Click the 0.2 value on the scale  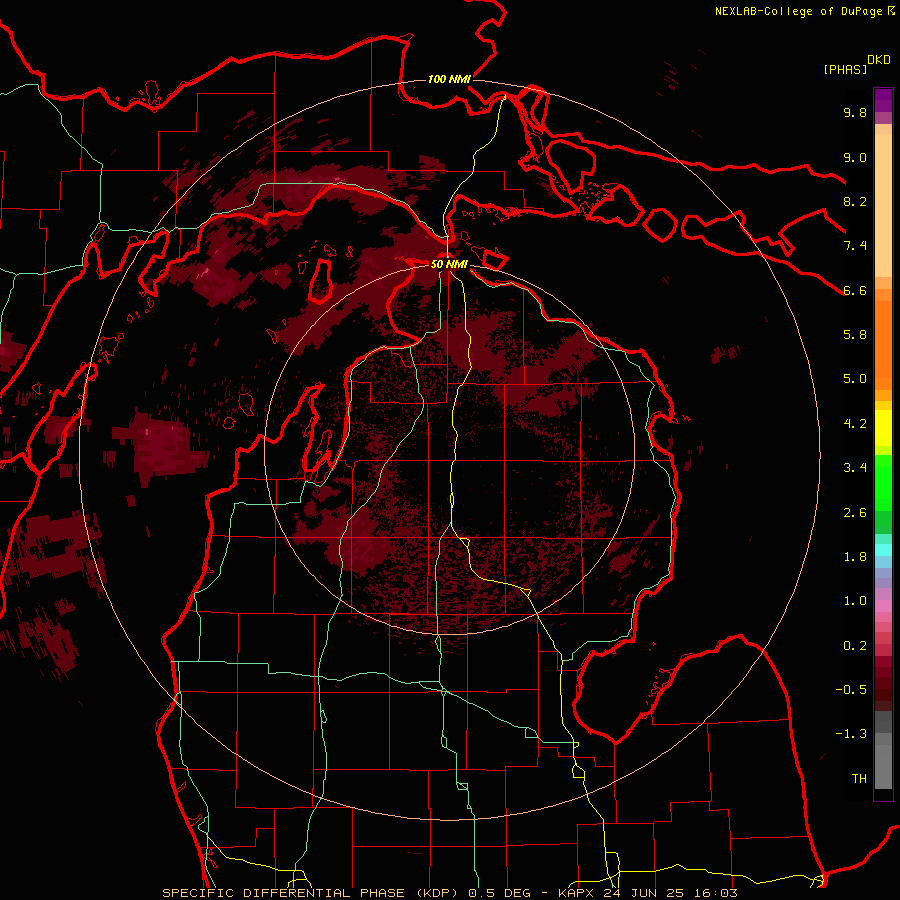pos(855,646)
